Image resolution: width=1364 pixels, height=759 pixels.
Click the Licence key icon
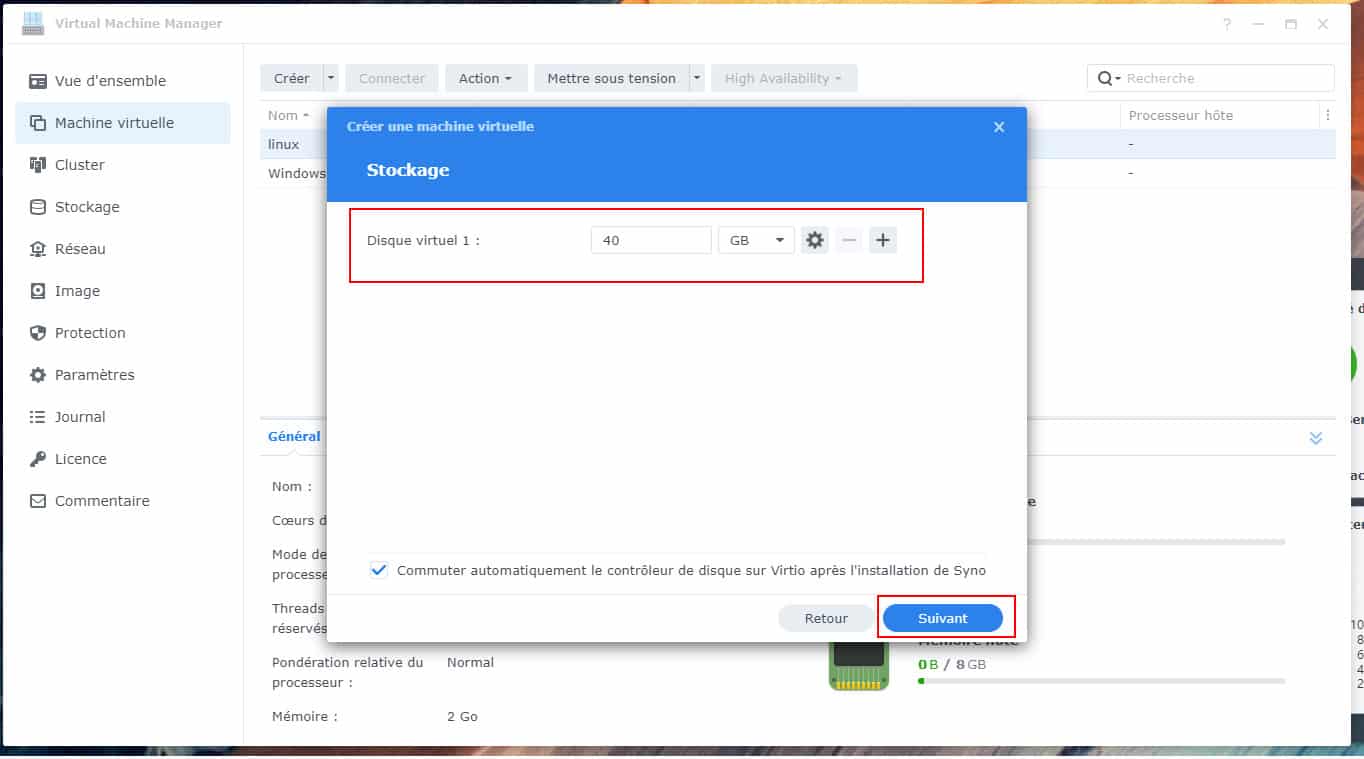coord(38,459)
